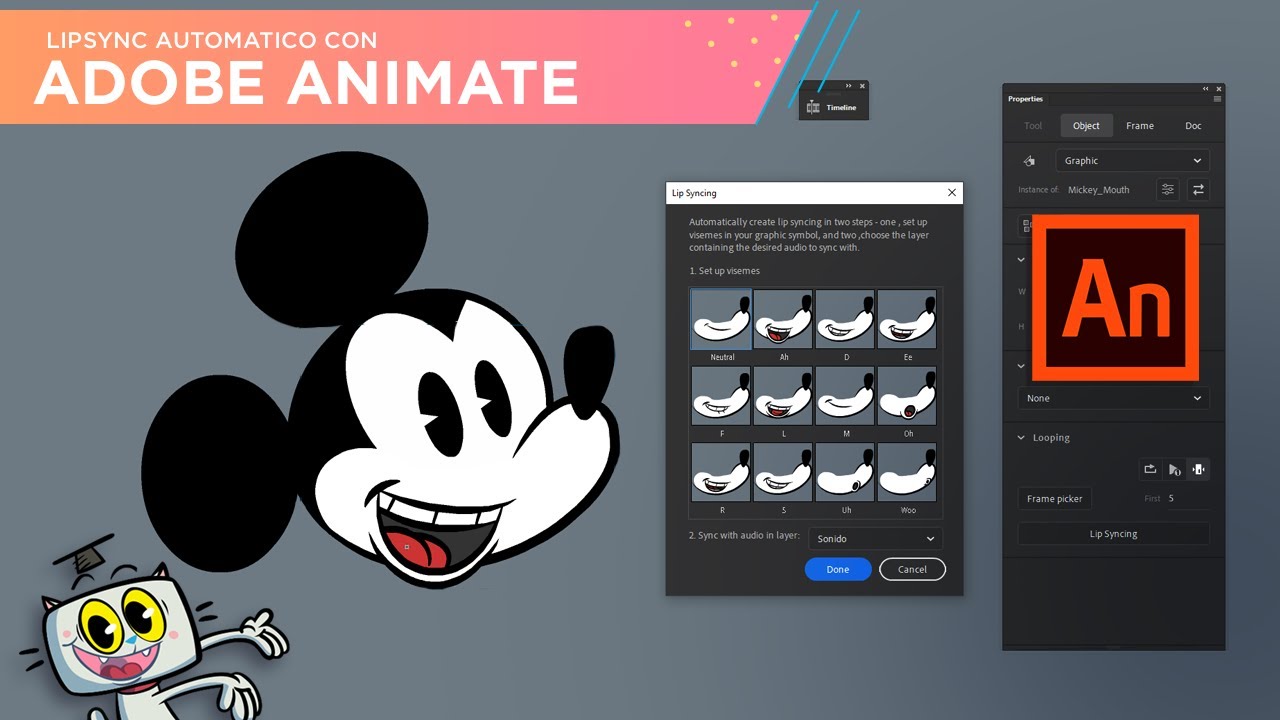Open the Graphic symbol type dropdown
The image size is (1280, 720).
pos(1132,161)
